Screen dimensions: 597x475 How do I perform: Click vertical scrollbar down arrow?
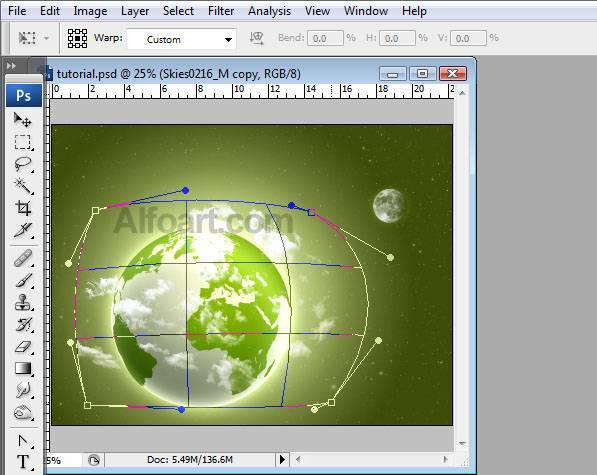click(462, 443)
